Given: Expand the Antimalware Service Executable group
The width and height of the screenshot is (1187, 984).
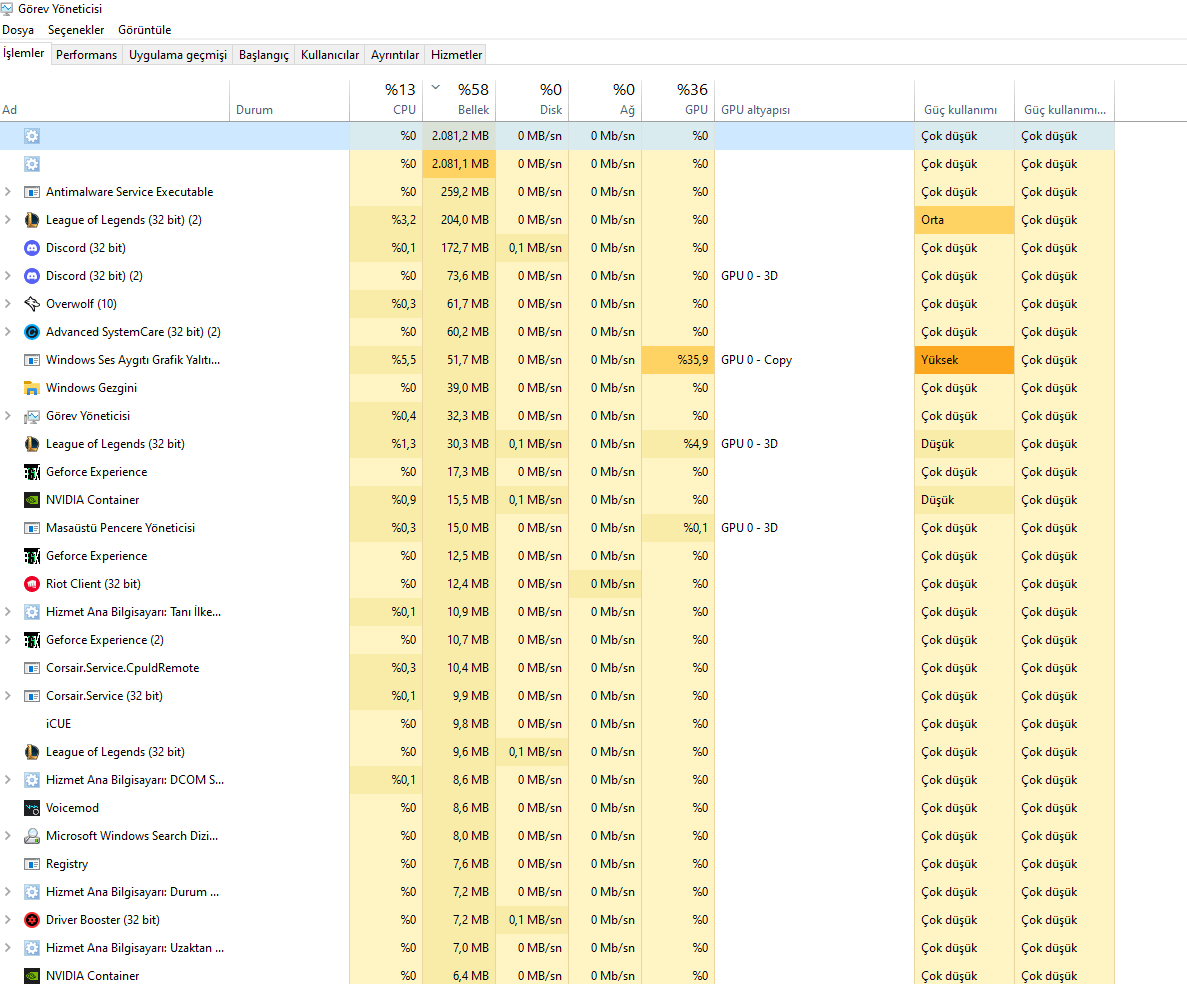Looking at the screenshot, I should point(8,192).
